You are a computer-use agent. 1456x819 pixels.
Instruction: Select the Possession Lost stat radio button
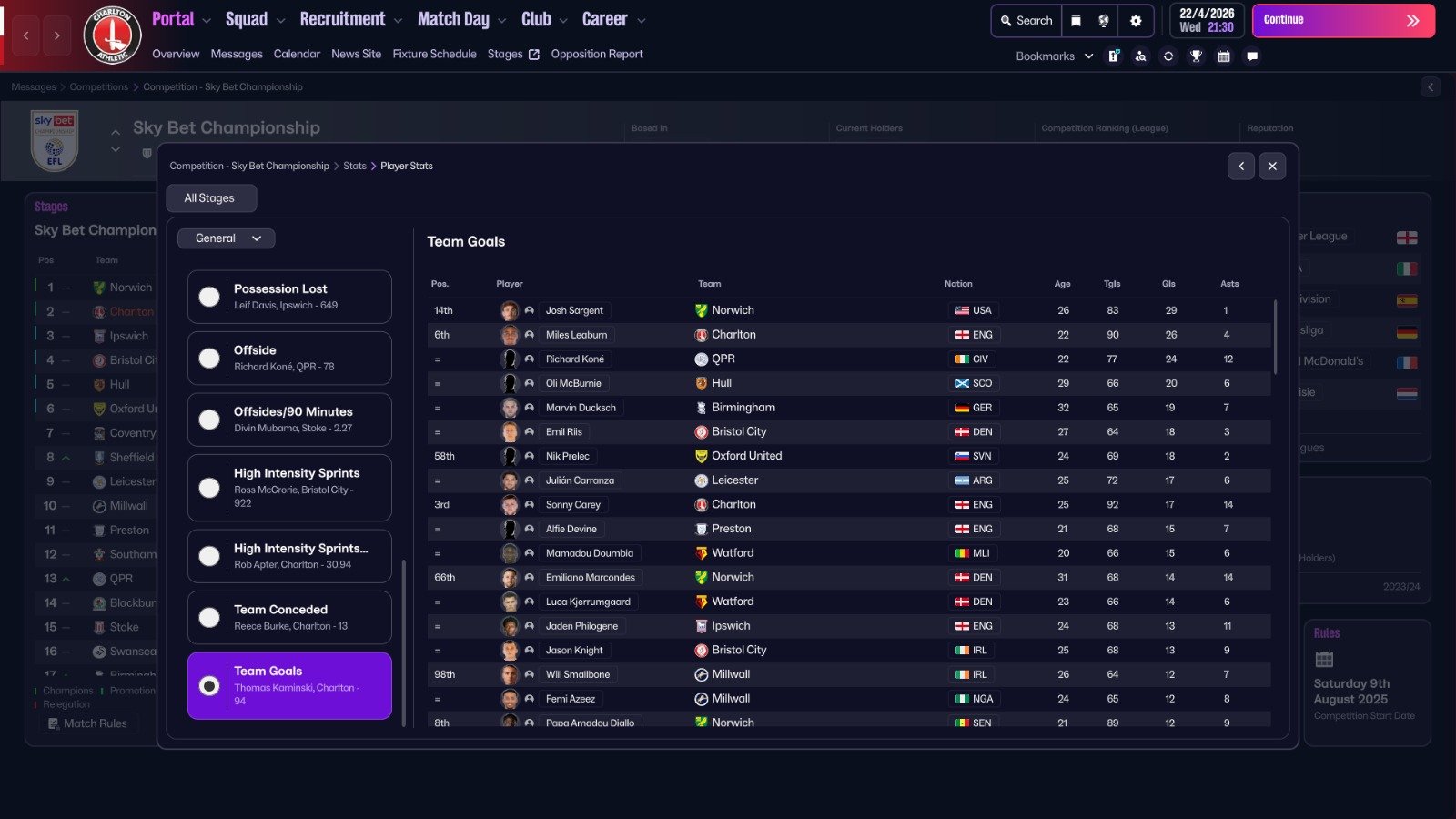click(209, 297)
